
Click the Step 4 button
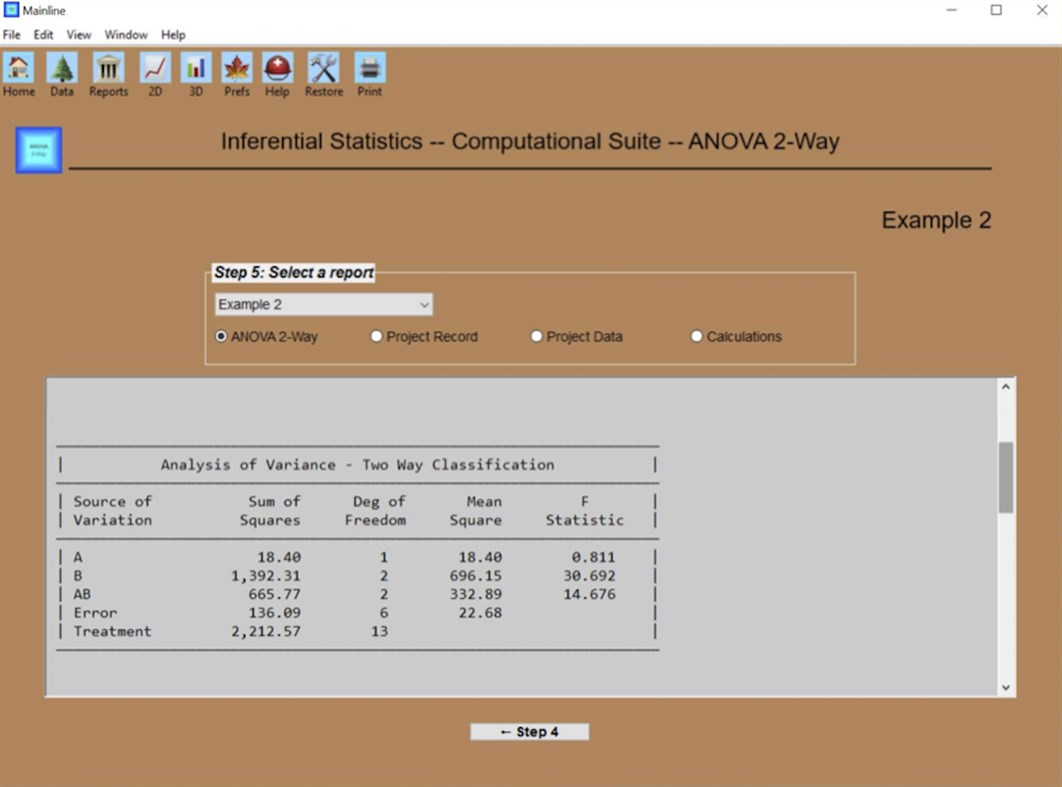[529, 731]
